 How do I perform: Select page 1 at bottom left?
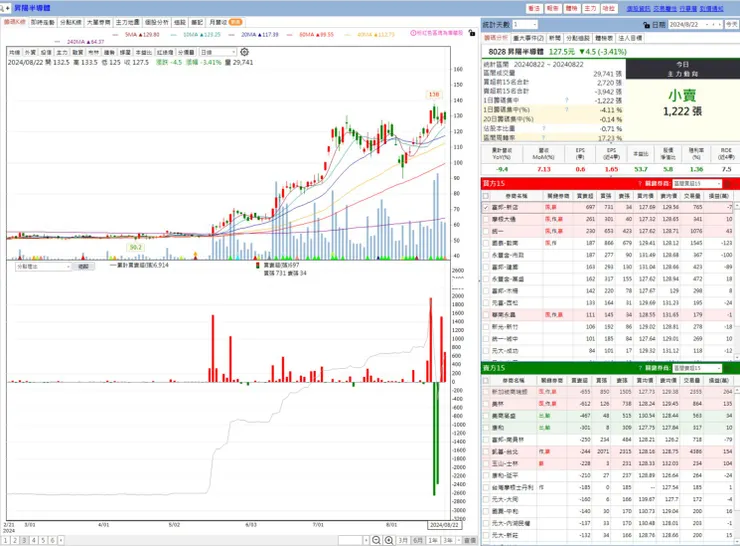click(x=6, y=540)
